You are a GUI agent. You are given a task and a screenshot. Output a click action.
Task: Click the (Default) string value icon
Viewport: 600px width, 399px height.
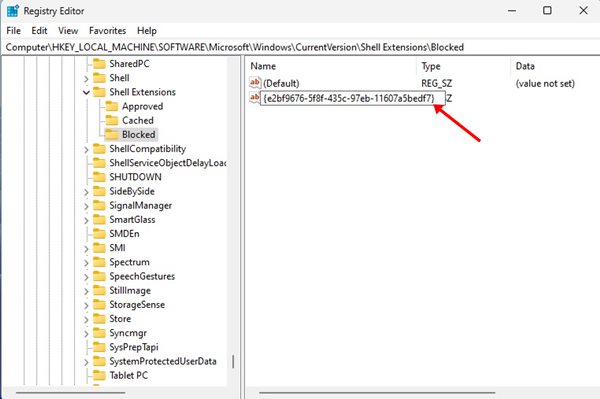pos(255,83)
